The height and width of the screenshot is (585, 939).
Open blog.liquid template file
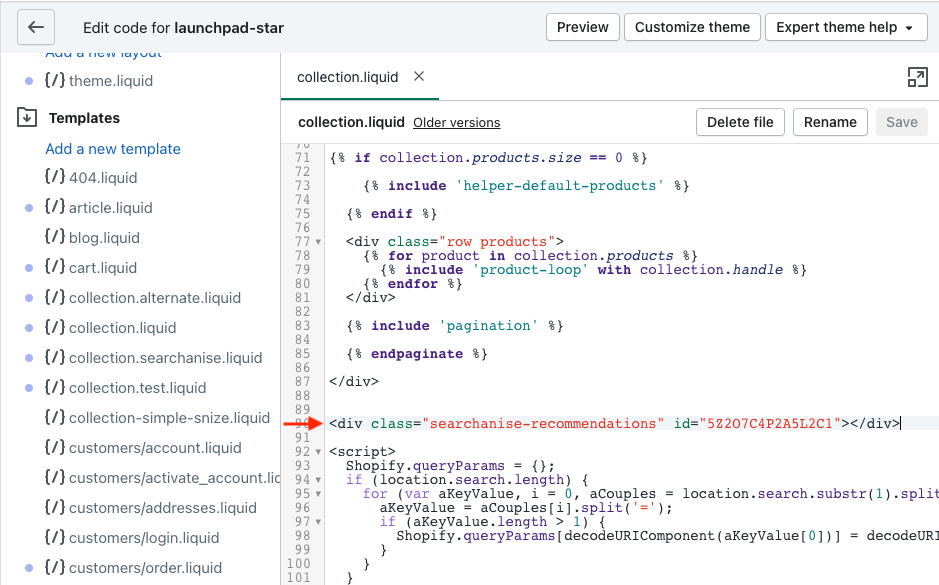[x=104, y=237]
